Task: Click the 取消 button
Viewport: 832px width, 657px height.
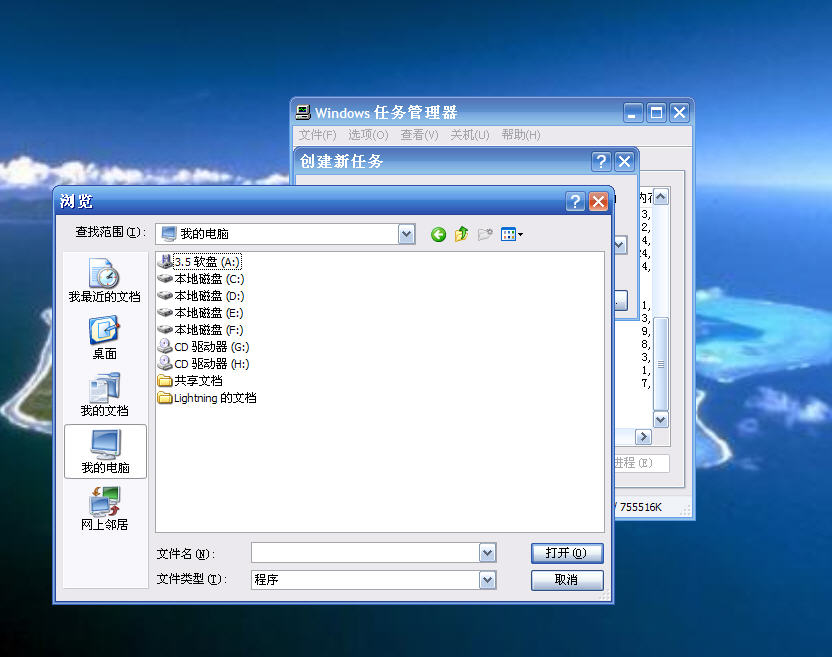Action: [x=567, y=580]
